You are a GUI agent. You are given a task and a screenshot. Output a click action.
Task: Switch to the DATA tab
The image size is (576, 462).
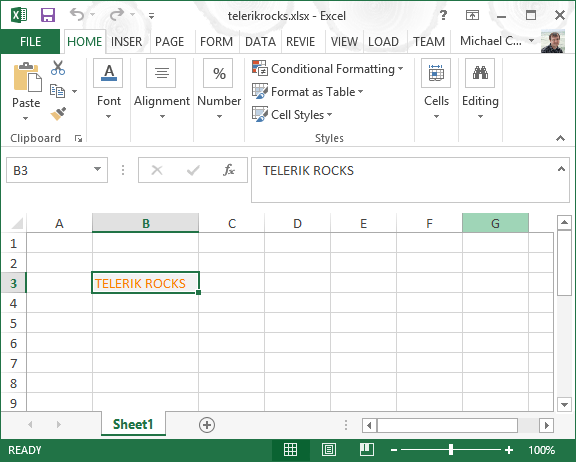point(260,41)
